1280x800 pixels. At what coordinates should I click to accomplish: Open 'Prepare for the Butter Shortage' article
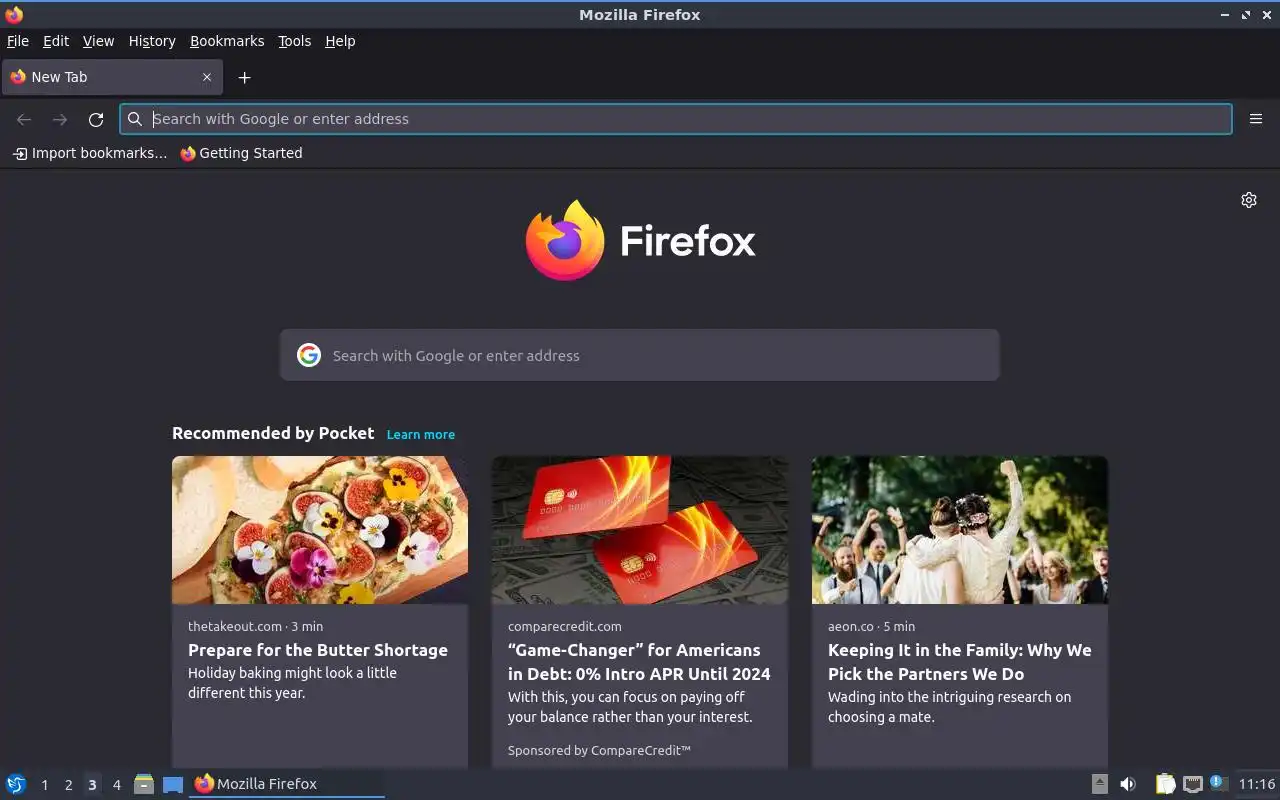pos(318,650)
